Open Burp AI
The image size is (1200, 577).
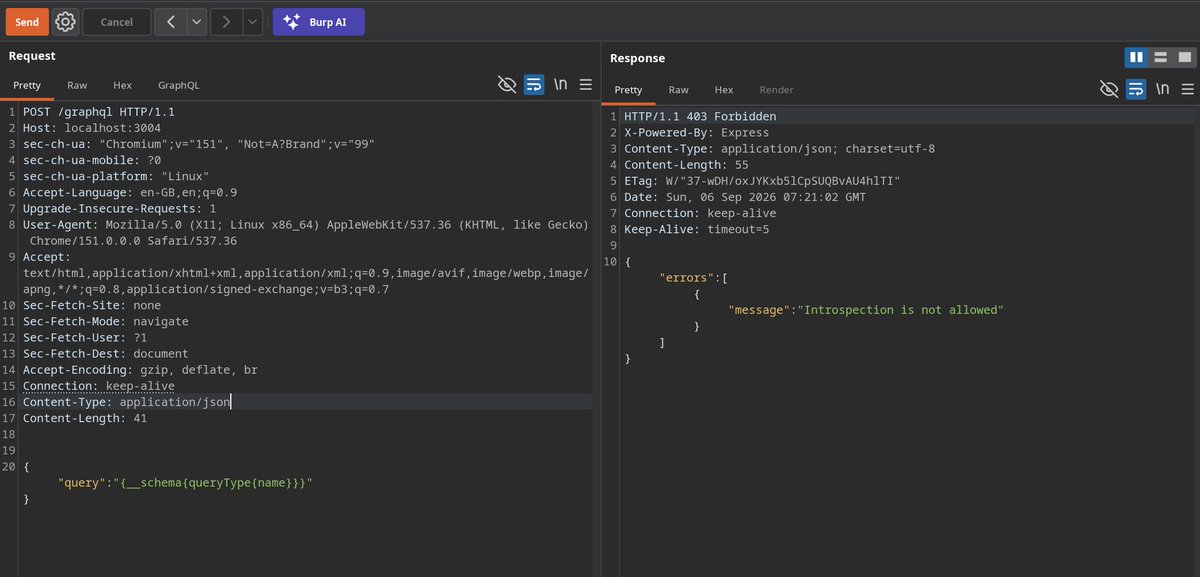[x=319, y=22]
